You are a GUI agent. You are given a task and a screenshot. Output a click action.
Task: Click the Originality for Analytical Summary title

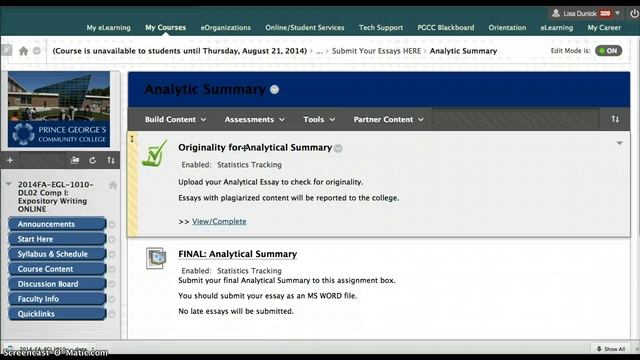click(x=255, y=147)
